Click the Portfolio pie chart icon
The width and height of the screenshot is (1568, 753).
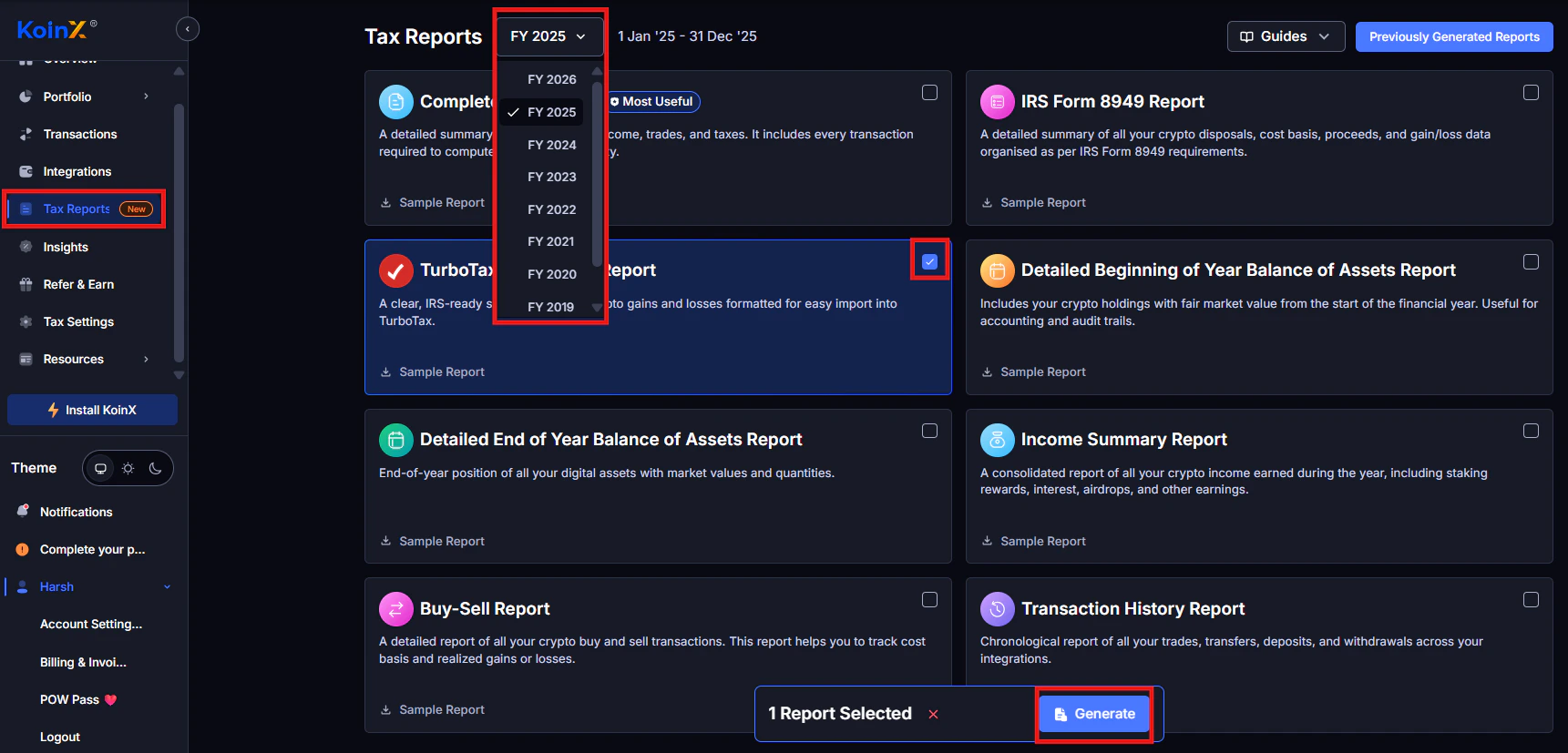[26, 97]
